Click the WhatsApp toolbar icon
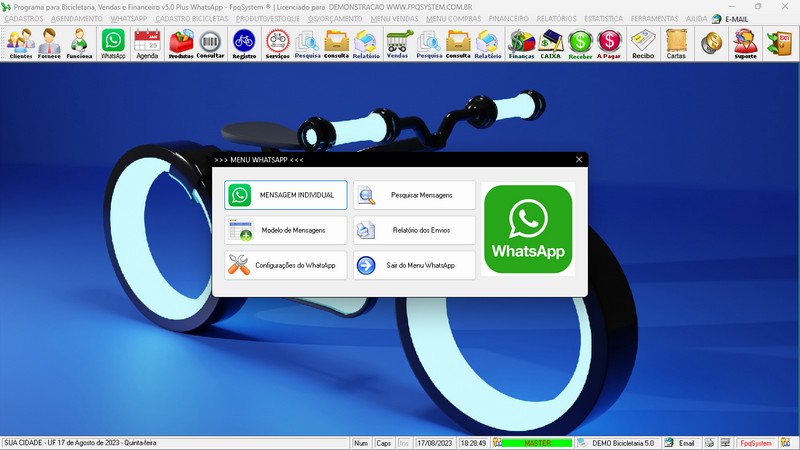 (x=113, y=43)
